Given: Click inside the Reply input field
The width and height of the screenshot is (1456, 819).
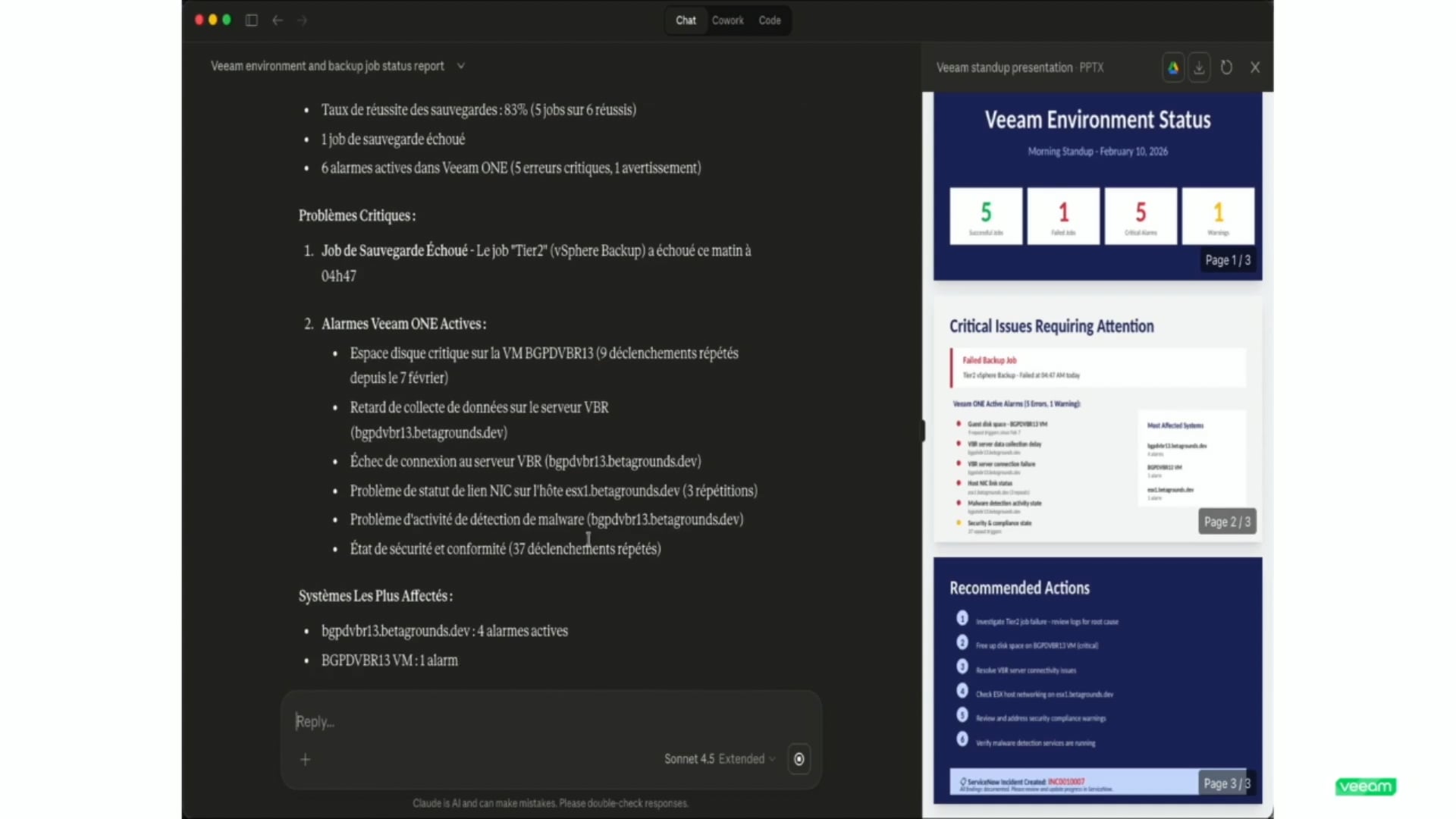Looking at the screenshot, I should point(531,721).
